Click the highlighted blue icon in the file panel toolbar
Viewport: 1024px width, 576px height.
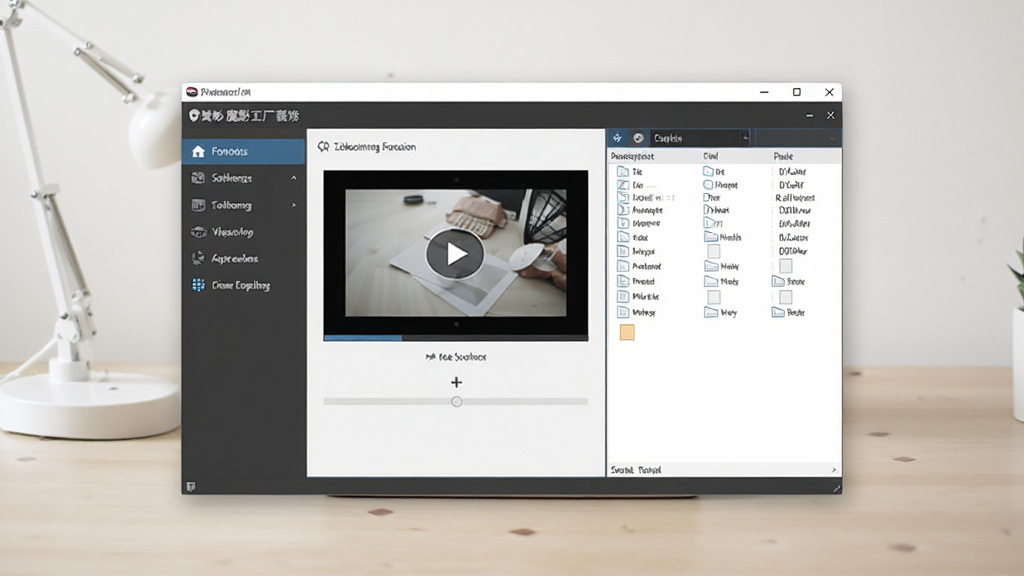(x=617, y=138)
